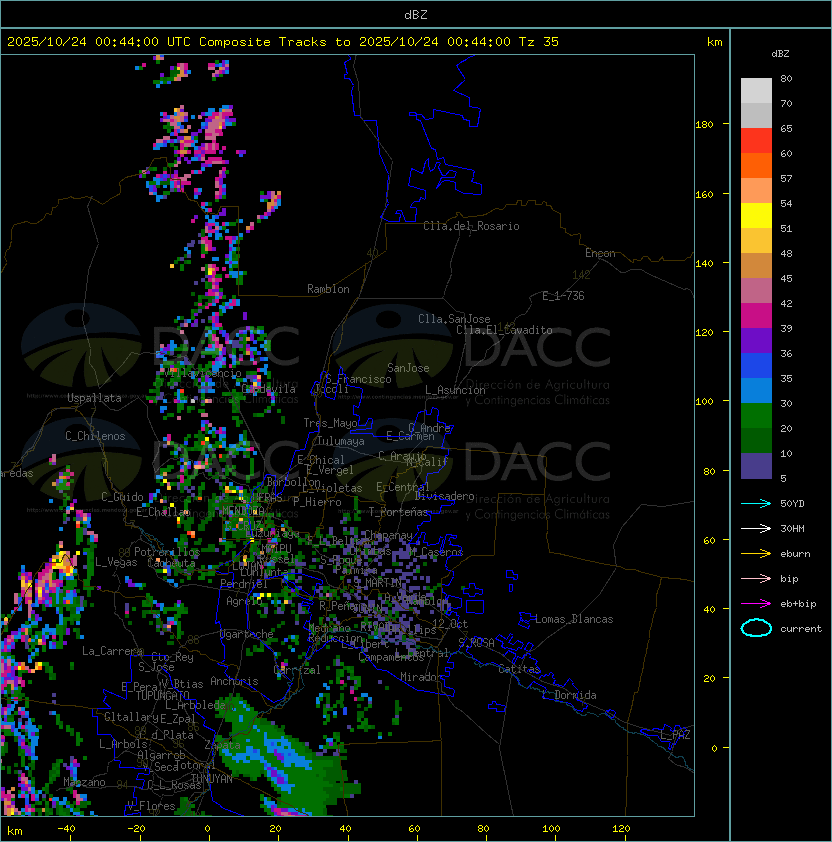Click the 'Anchoris' map label

click(x=234, y=681)
